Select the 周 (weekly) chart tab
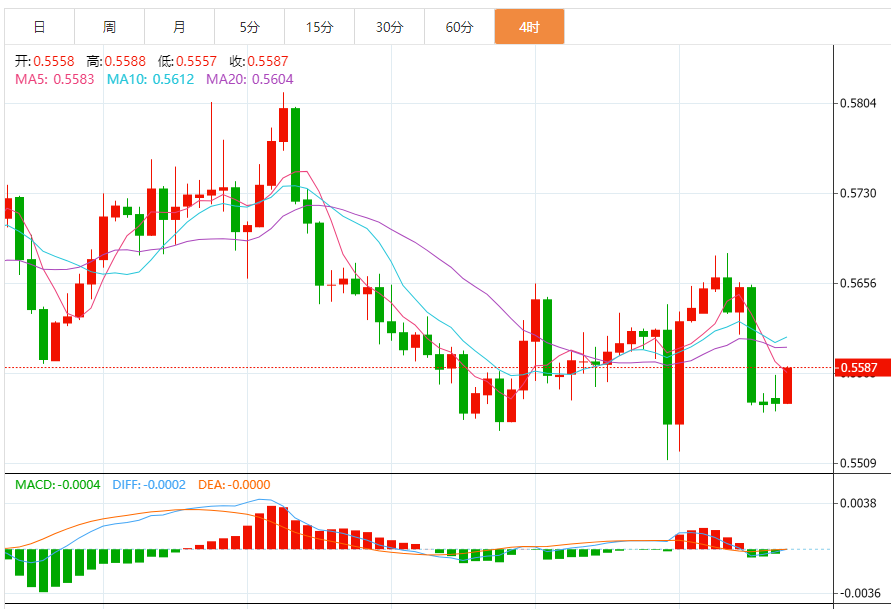 109,27
